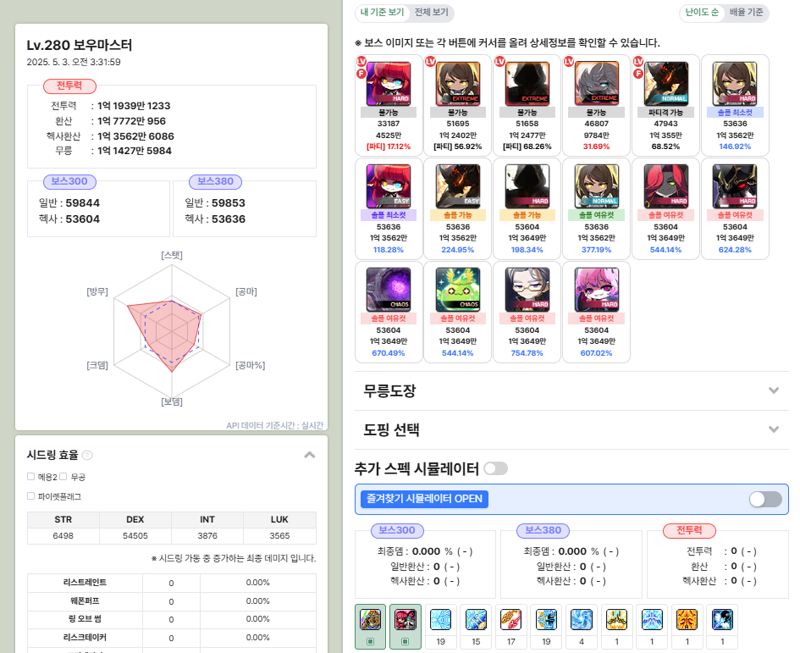This screenshot has height=653, width=800.
Task: Click the EXTREME grey-haired boss showing 31.69%
Action: [596, 84]
